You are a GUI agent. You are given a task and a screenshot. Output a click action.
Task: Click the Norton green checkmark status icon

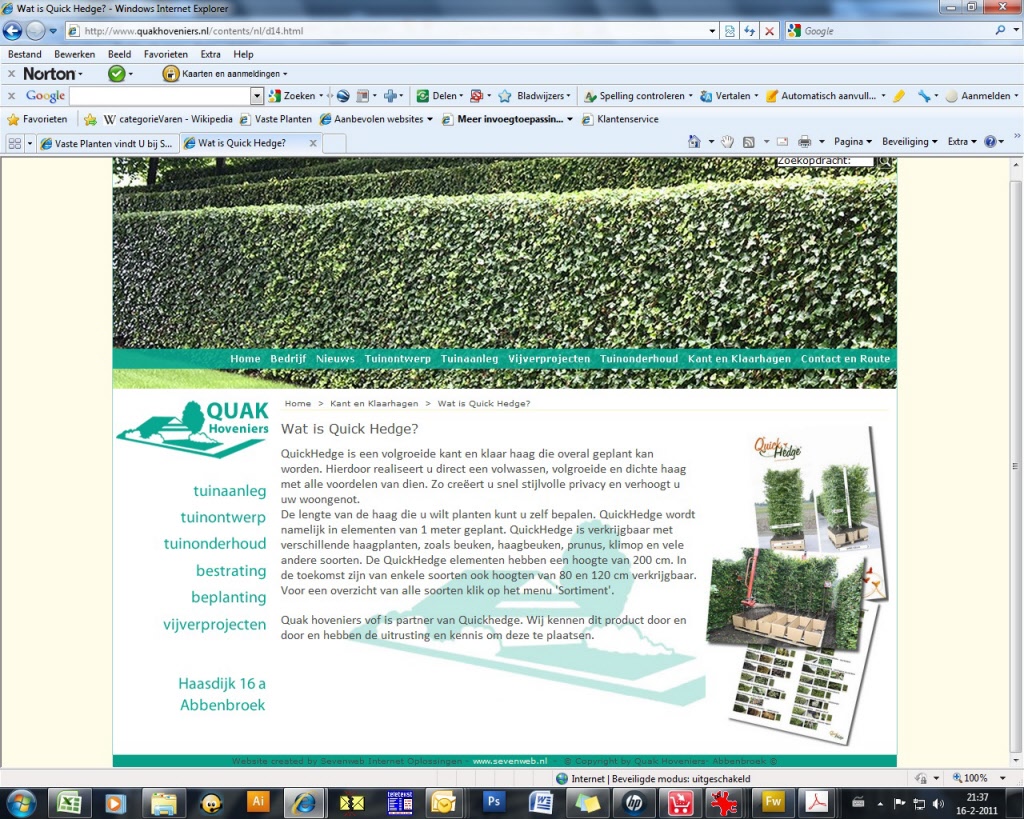coord(116,74)
